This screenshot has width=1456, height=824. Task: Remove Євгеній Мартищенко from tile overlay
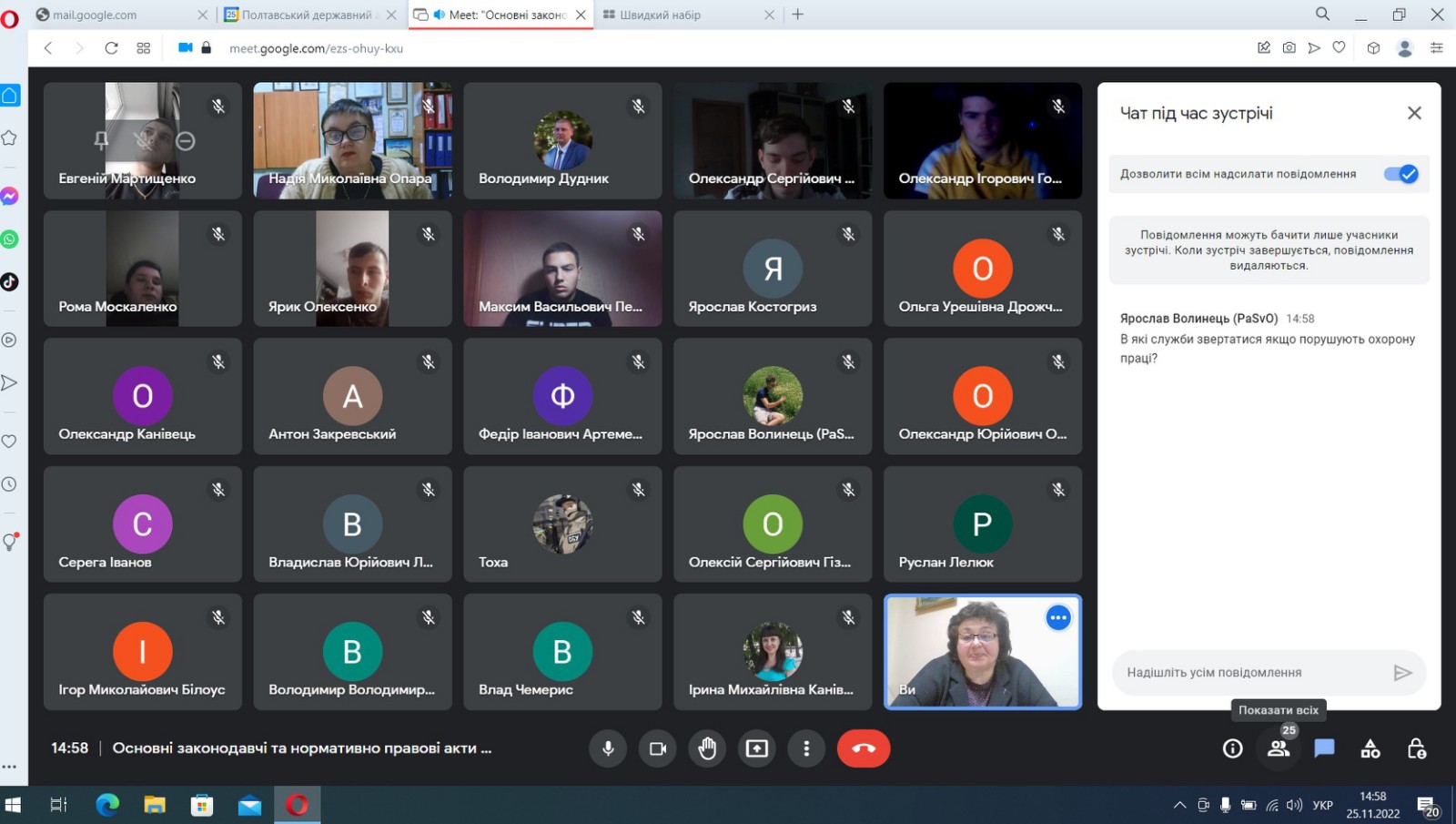tap(186, 140)
